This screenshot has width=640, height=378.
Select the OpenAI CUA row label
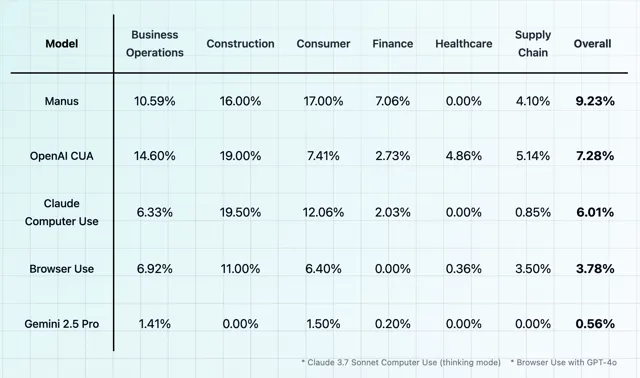(62, 156)
